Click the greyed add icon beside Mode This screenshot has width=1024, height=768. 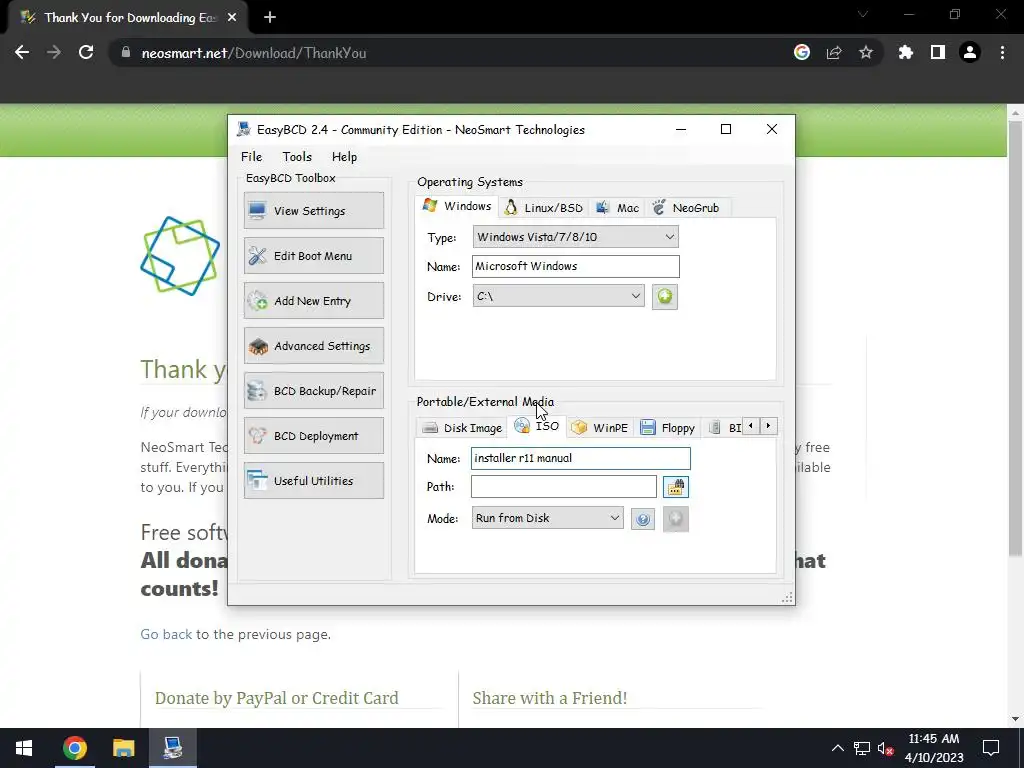676,519
